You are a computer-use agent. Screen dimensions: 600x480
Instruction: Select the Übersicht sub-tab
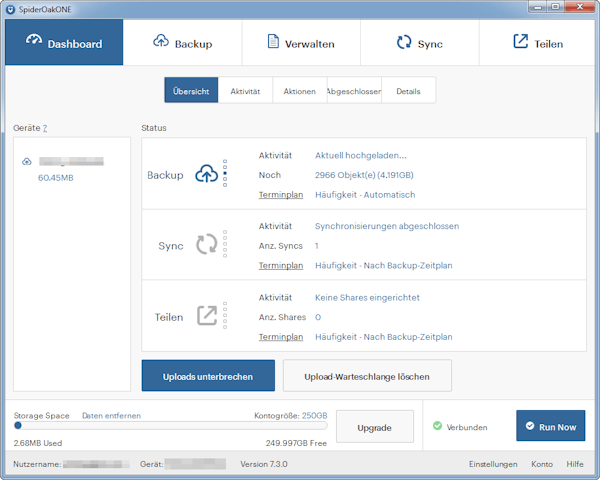click(x=191, y=90)
